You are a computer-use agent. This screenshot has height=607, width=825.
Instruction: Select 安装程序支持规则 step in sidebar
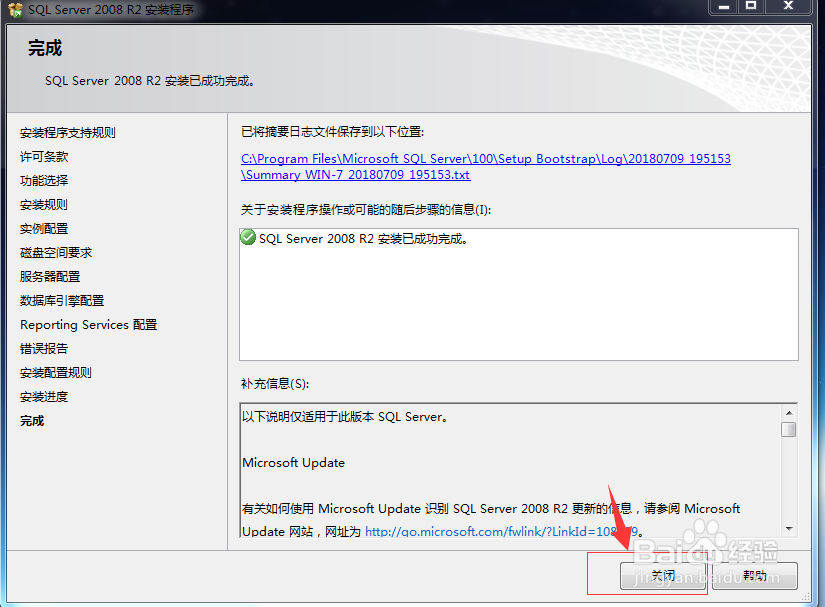[x=68, y=133]
